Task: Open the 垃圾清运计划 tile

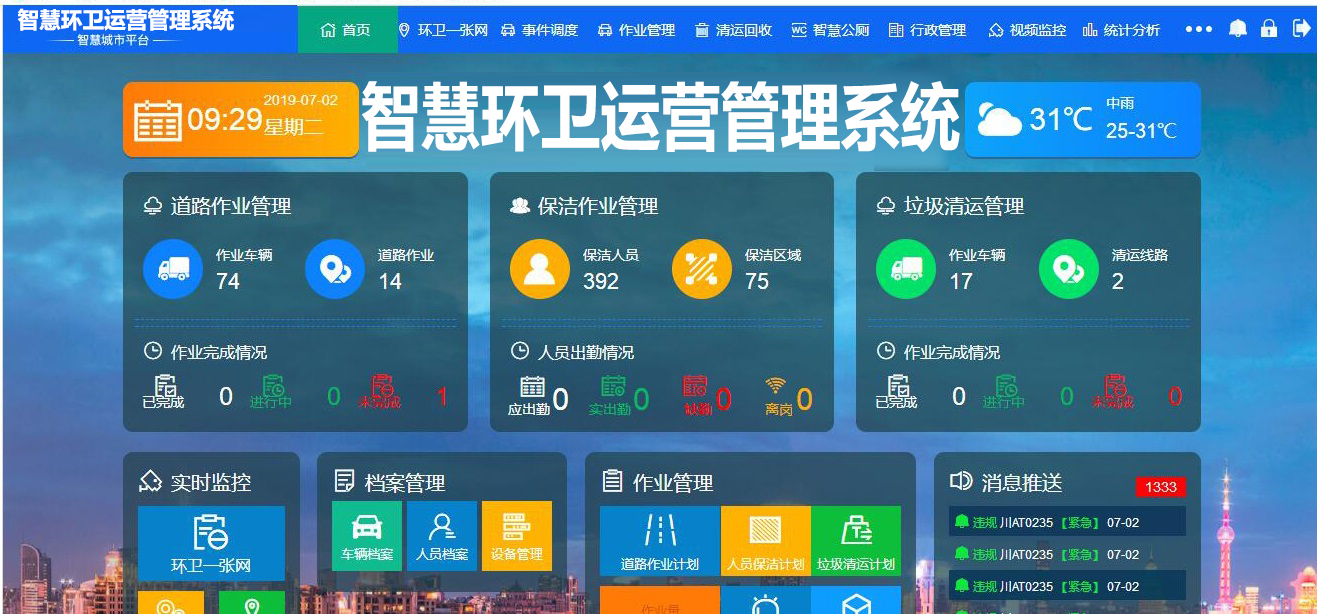Action: (856, 541)
